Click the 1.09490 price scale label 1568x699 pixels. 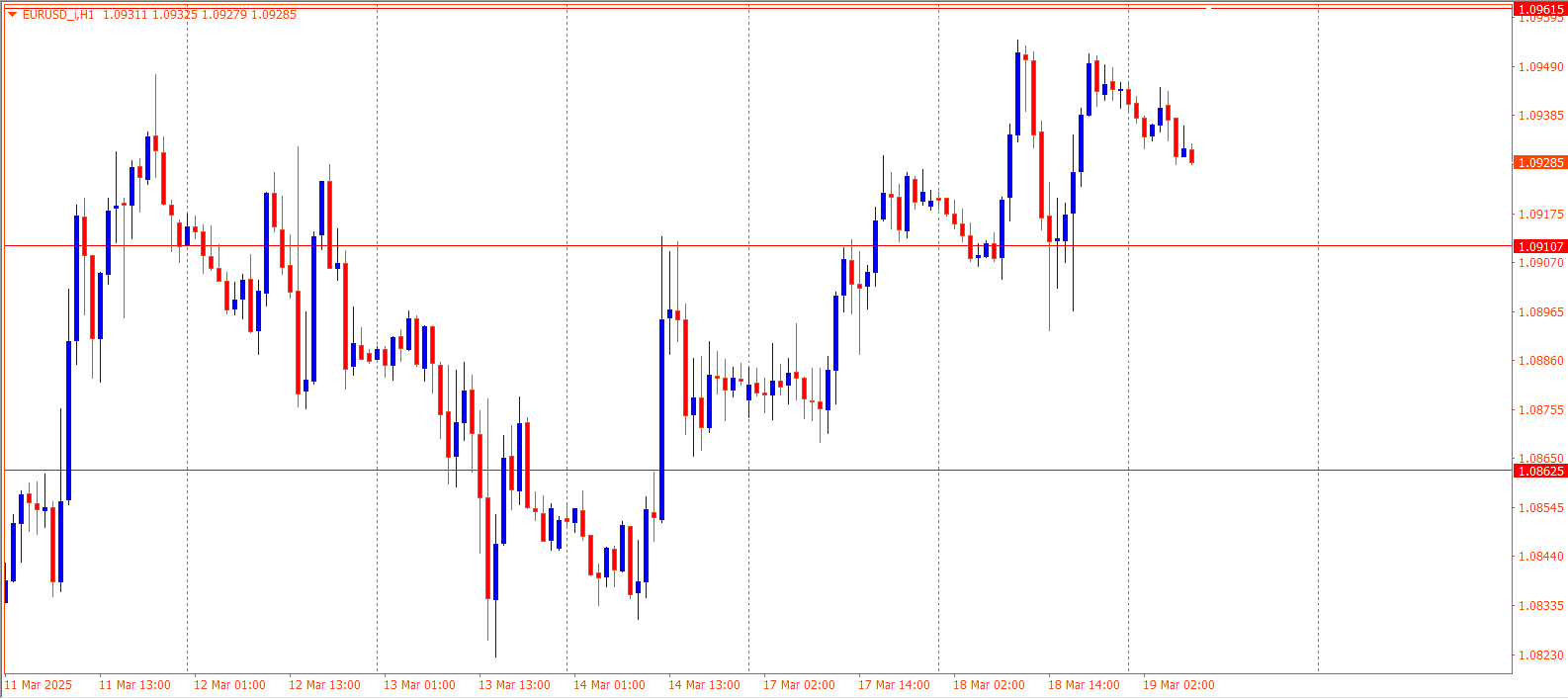click(1541, 67)
